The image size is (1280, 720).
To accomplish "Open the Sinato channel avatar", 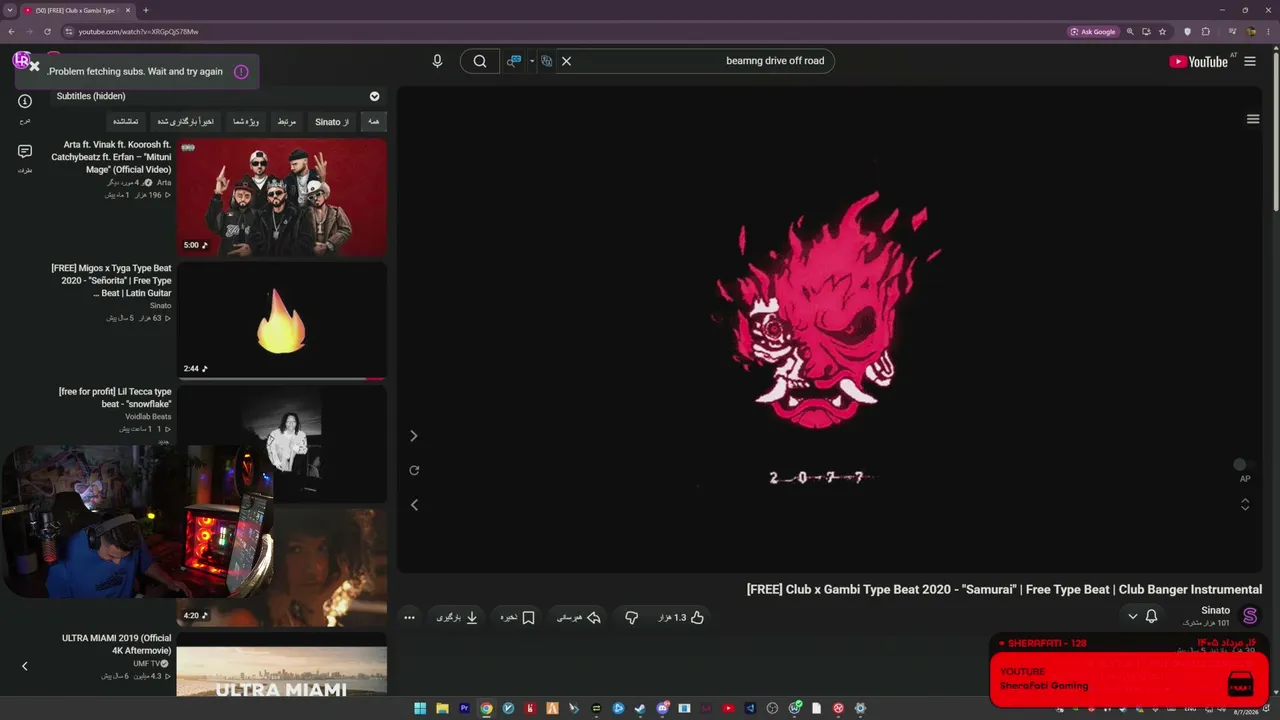I will [1250, 616].
